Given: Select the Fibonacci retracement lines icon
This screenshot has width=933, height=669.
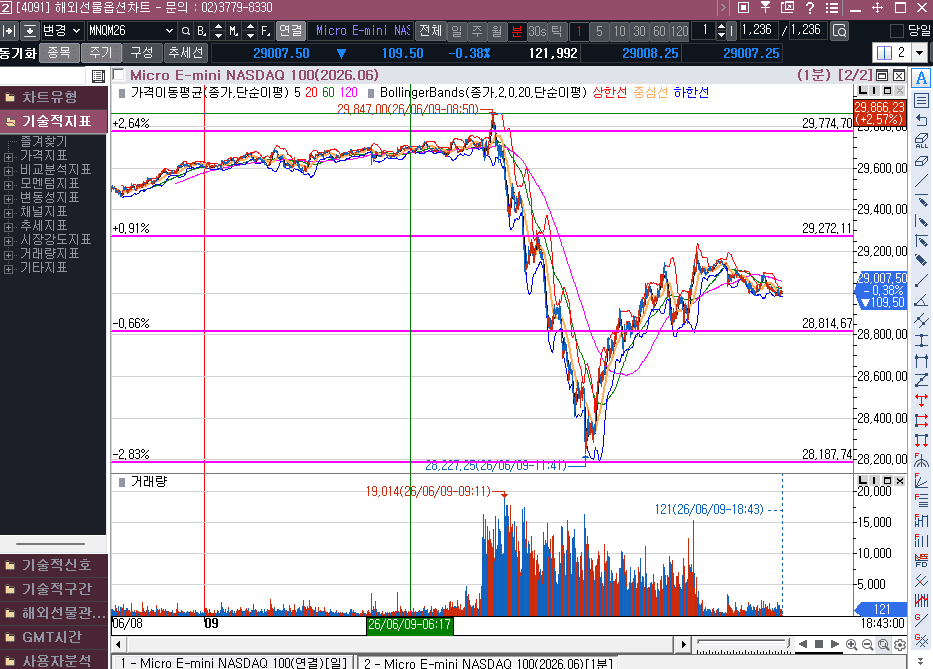Looking at the screenshot, I should tap(921, 500).
